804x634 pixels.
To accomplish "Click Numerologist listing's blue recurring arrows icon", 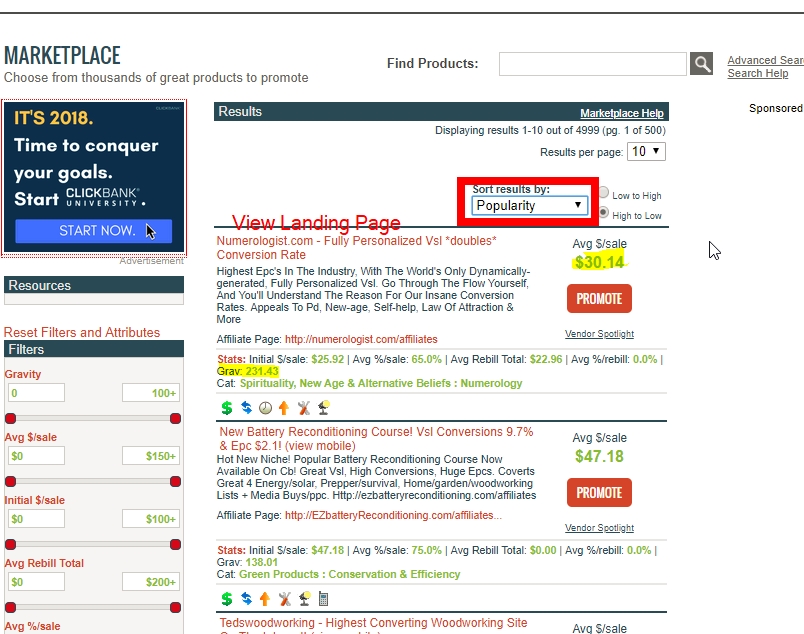I will point(245,407).
